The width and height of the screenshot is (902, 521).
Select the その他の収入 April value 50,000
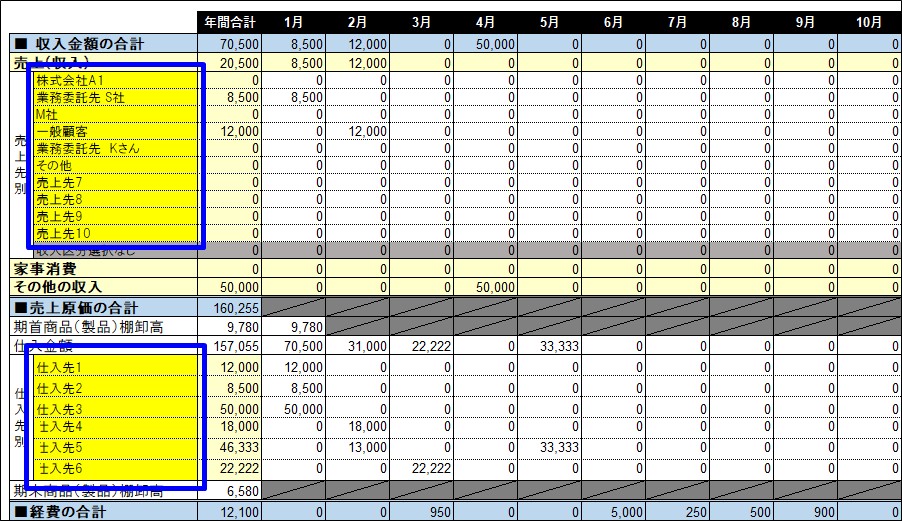point(485,287)
